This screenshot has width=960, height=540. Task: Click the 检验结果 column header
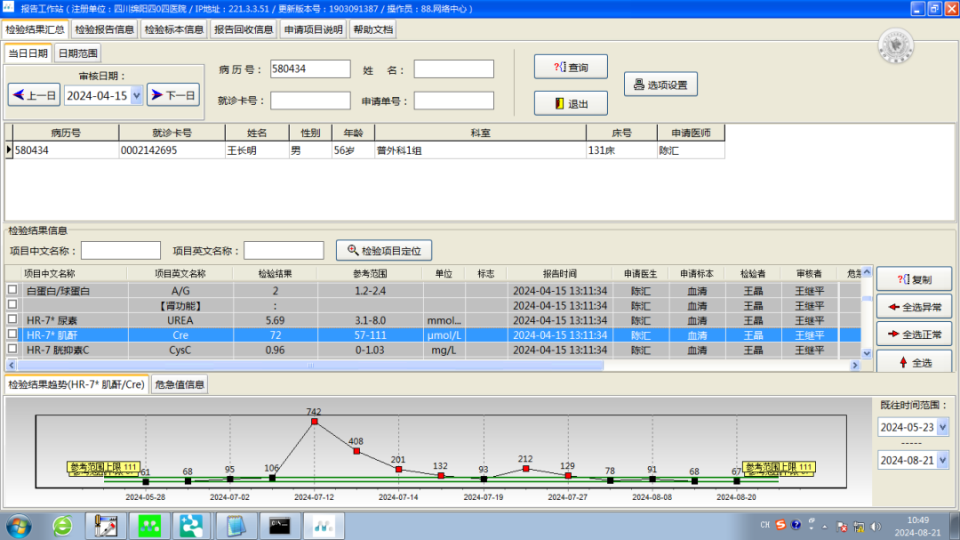(x=275, y=274)
